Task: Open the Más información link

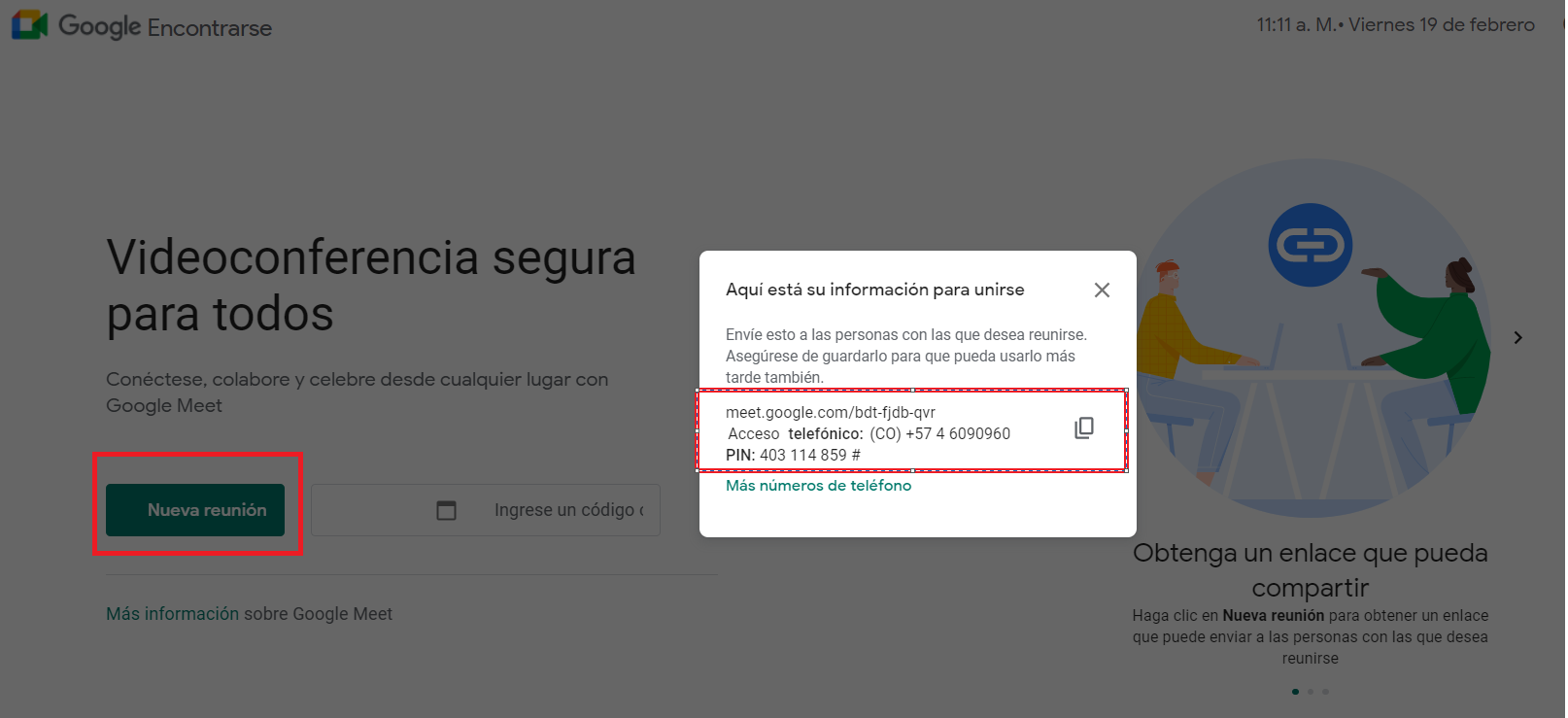Action: [172, 614]
